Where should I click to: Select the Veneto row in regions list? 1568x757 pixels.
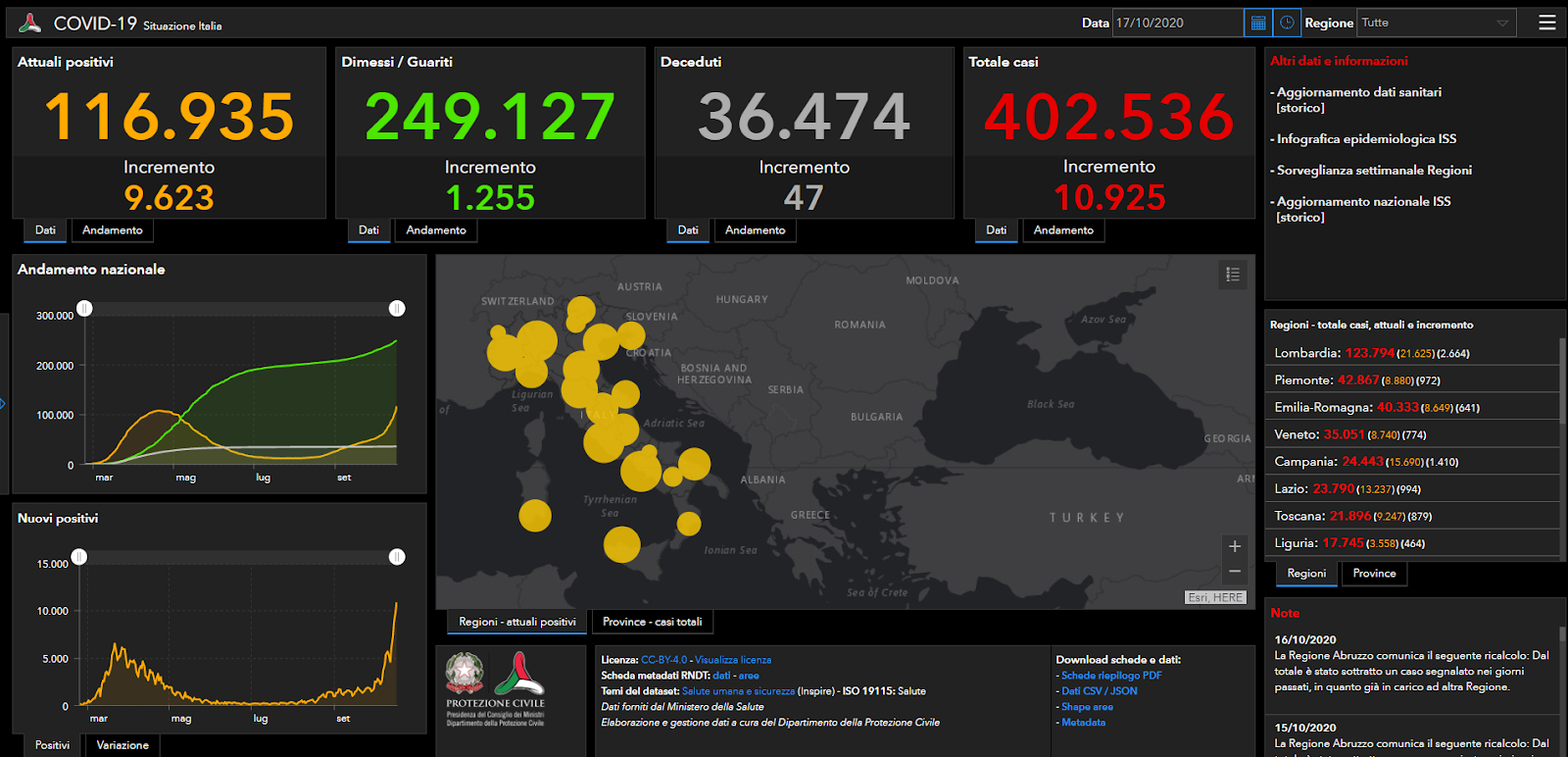(x=1412, y=434)
